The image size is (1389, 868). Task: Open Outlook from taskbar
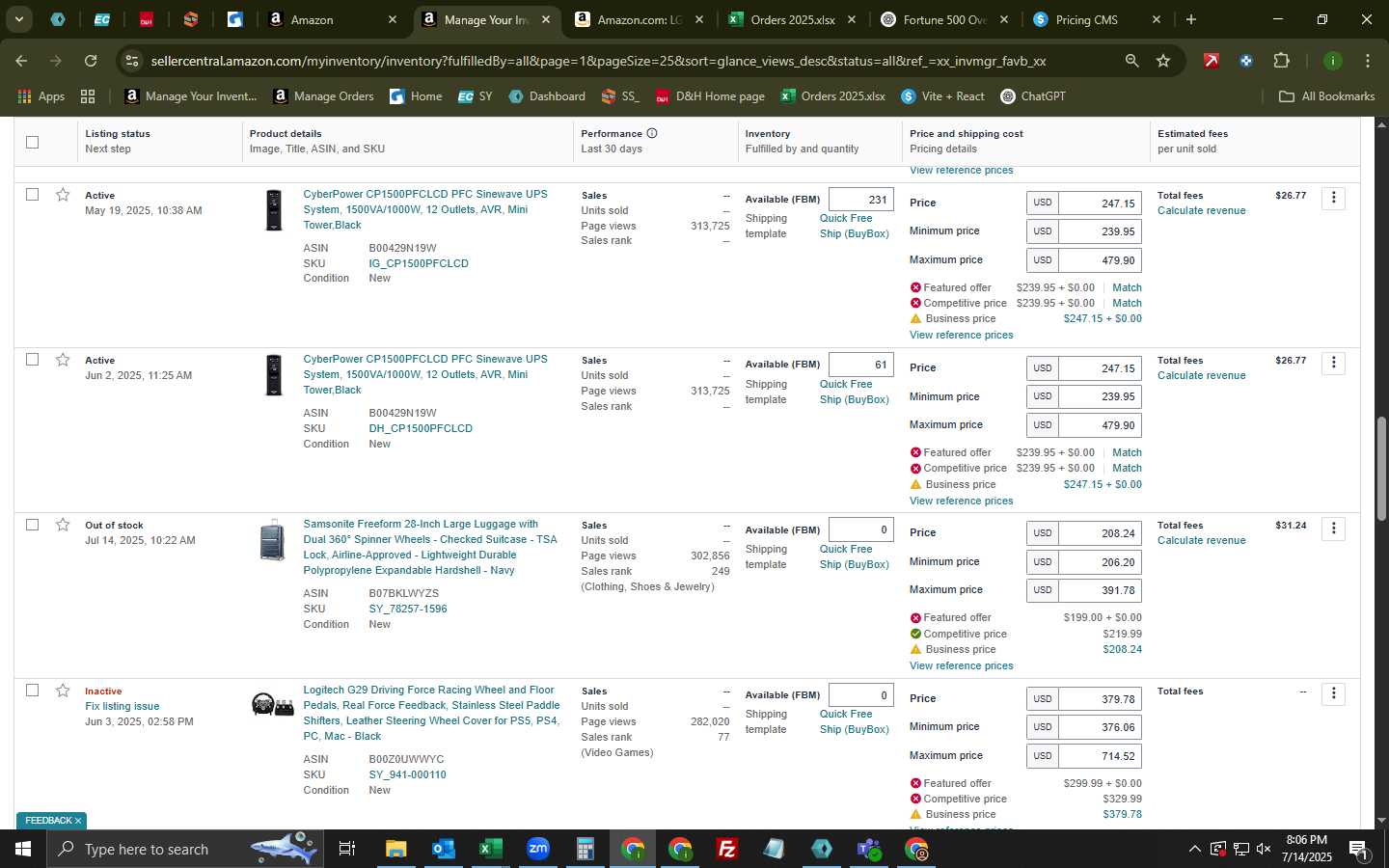tap(443, 849)
